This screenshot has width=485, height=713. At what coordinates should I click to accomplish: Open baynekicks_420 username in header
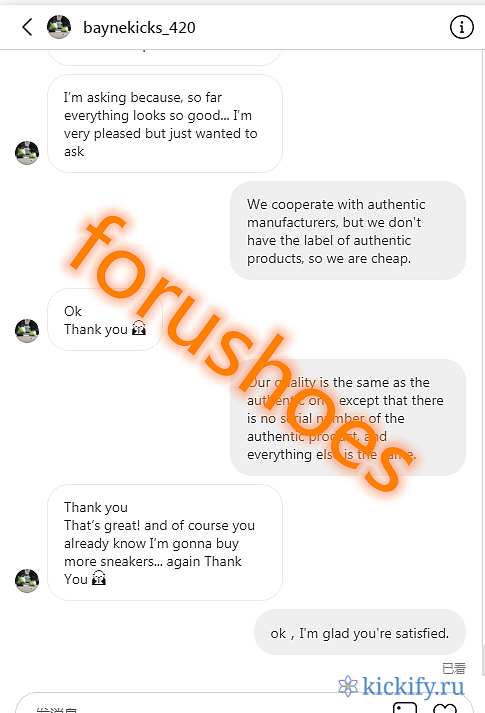139,28
